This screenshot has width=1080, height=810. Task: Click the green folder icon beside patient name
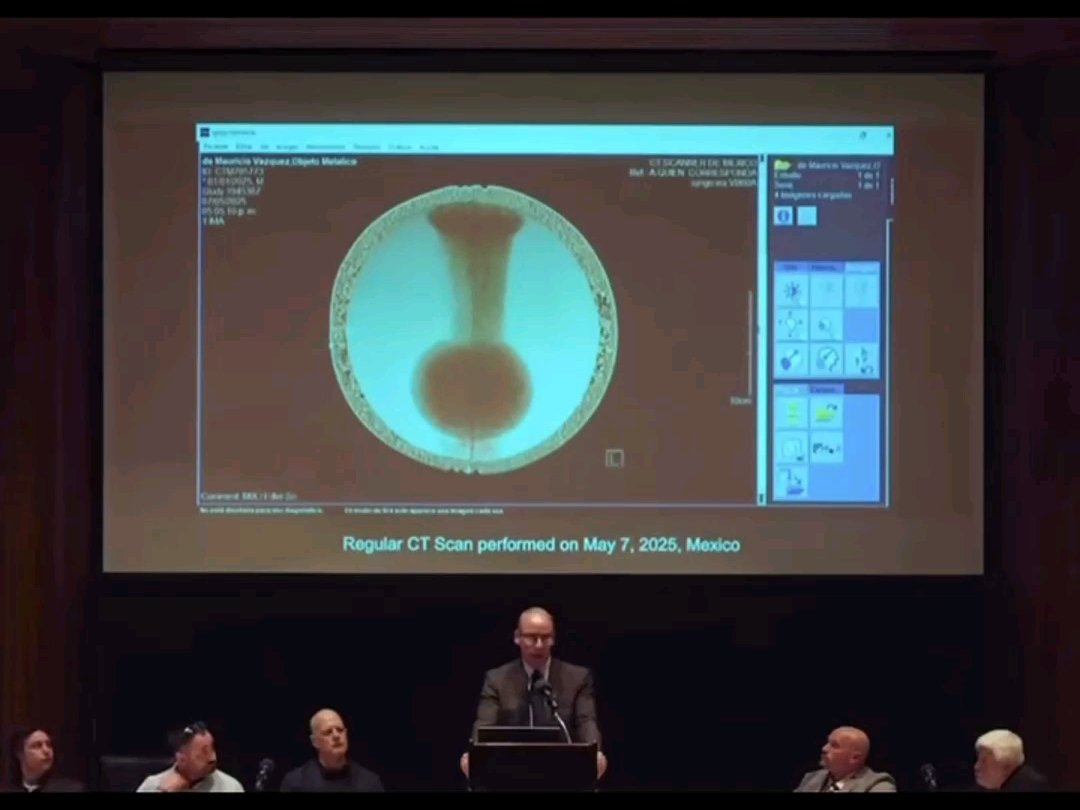click(x=782, y=165)
